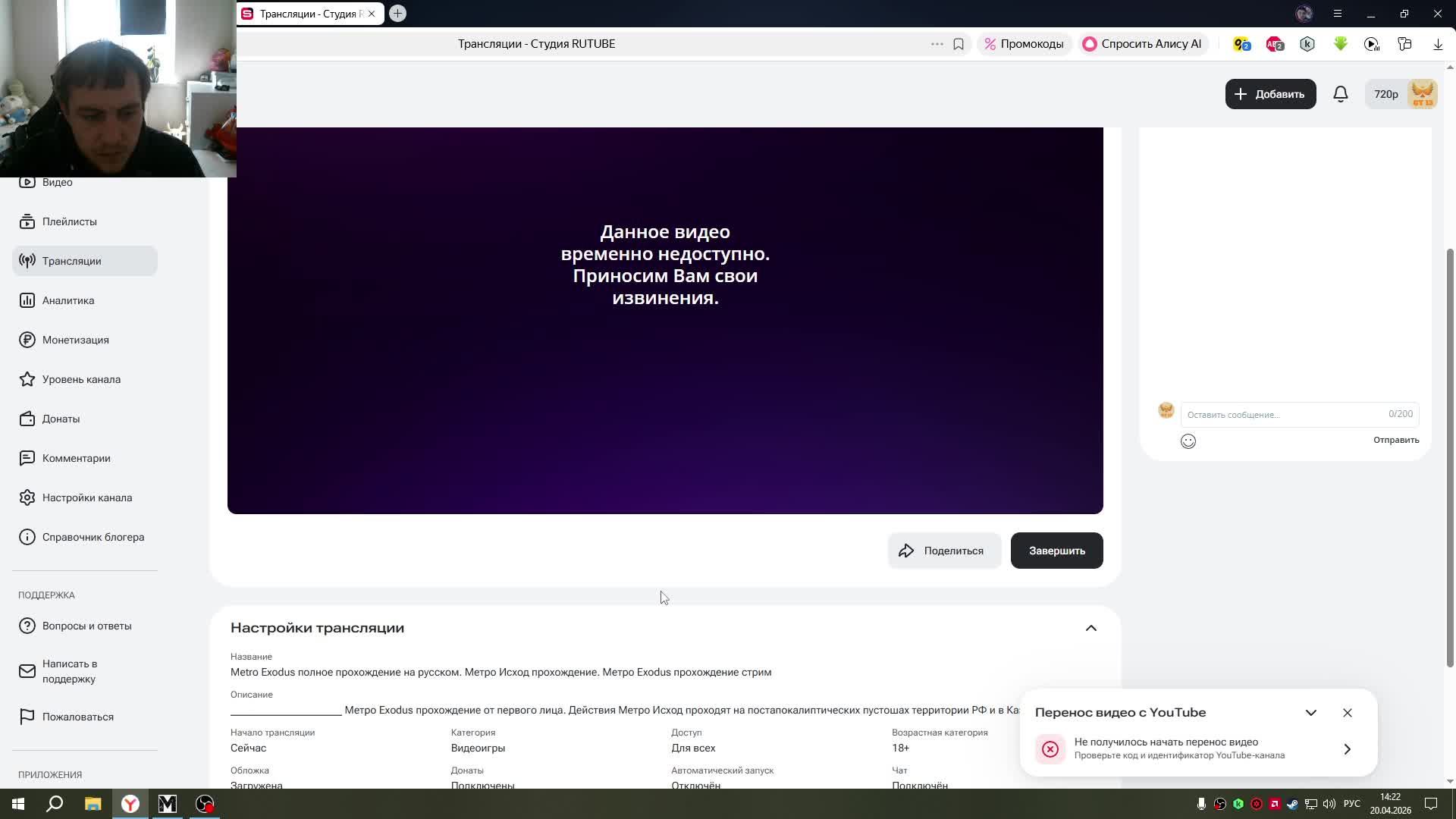This screenshot has width=1456, height=819.
Task: Click the bookmark icon in address bar
Action: coord(959,44)
